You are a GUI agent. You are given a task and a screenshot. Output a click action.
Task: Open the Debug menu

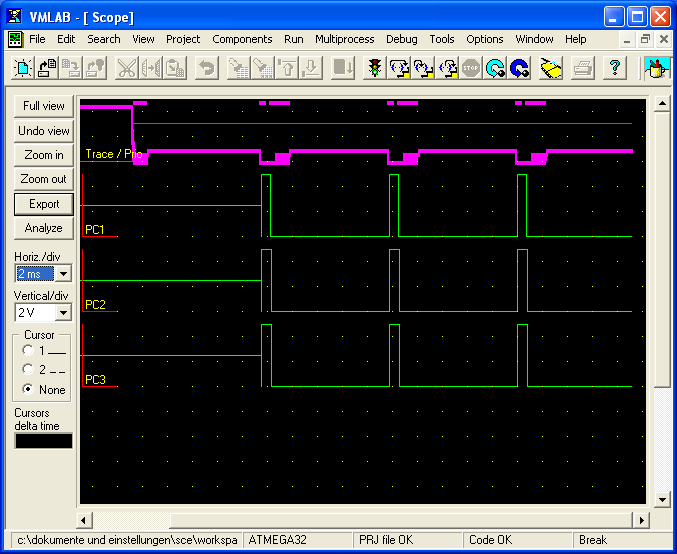402,39
